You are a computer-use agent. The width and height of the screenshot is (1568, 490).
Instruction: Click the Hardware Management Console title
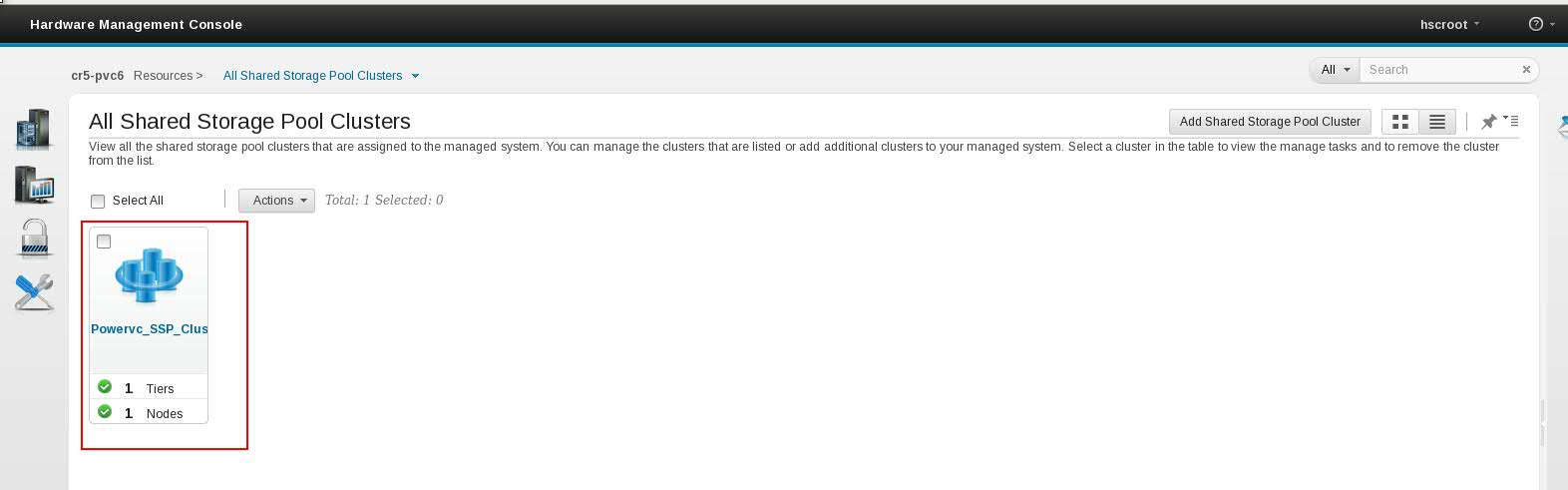click(136, 24)
